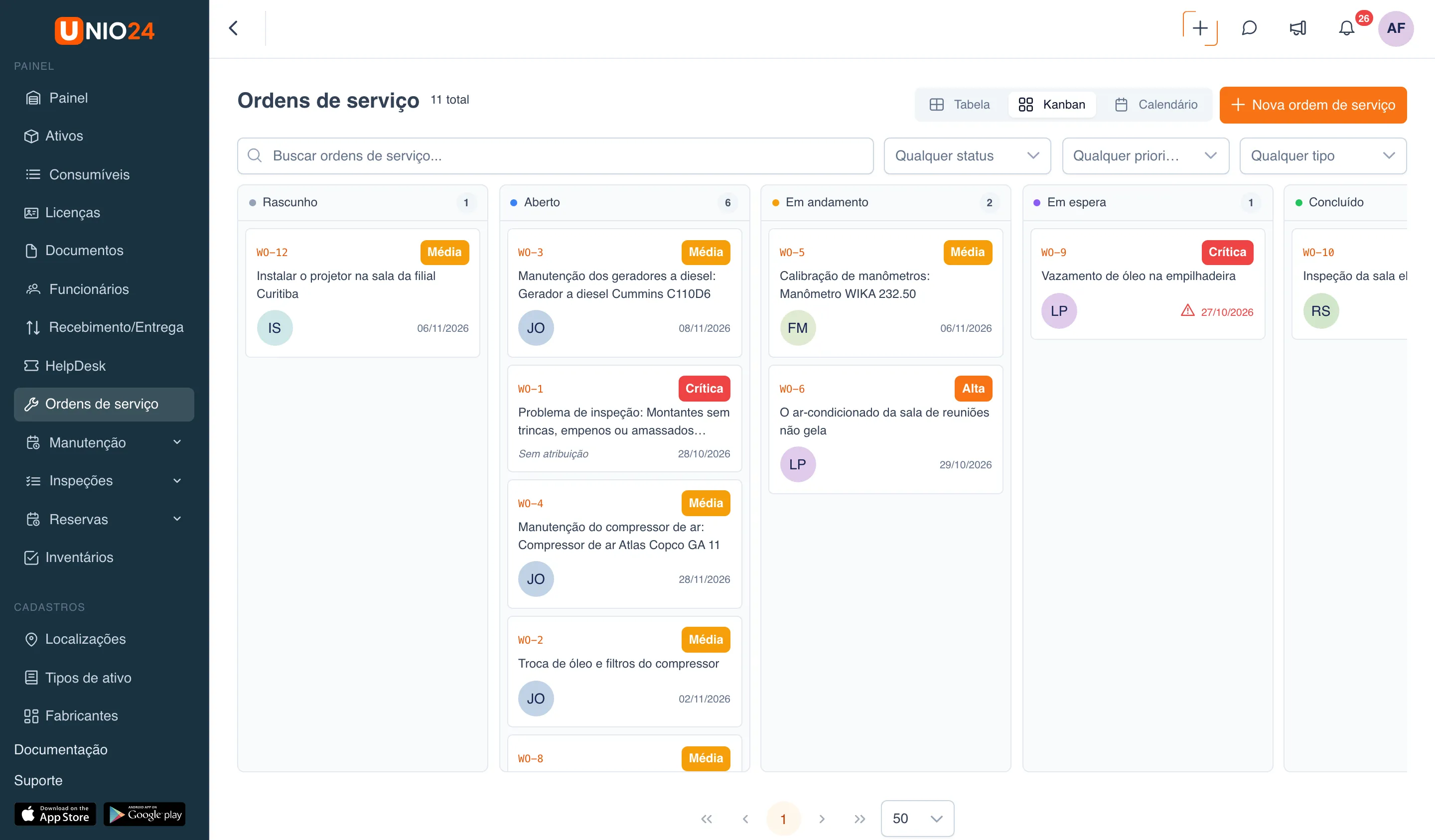Open the Qualquer status filter dropdown

click(967, 155)
